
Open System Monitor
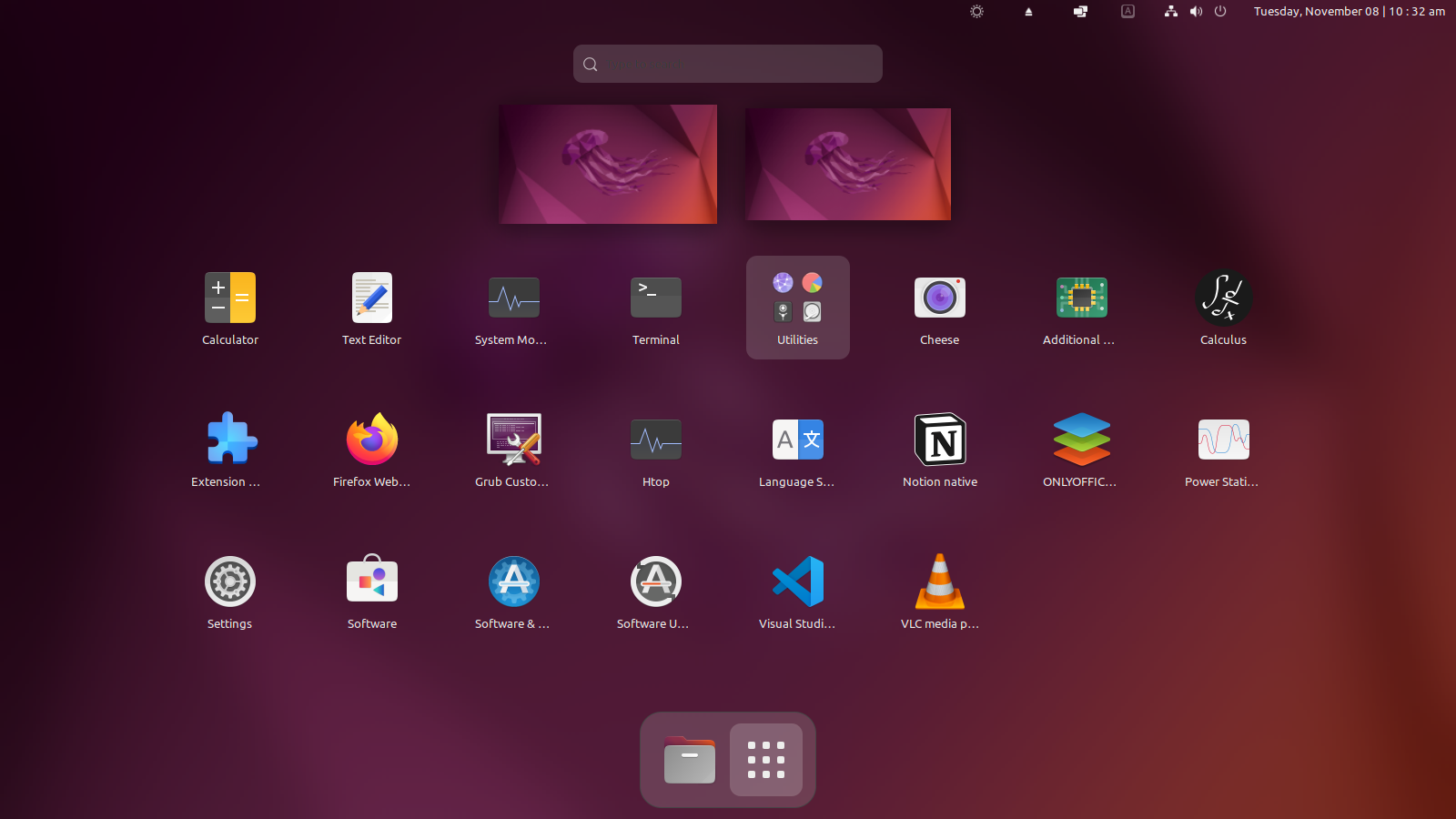(514, 308)
